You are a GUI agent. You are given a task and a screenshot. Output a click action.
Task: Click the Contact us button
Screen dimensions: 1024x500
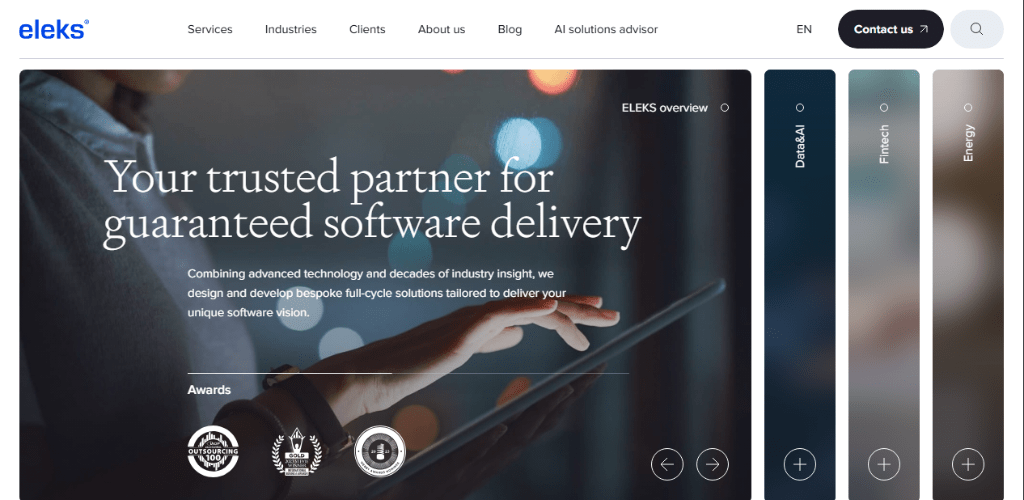[x=891, y=29]
